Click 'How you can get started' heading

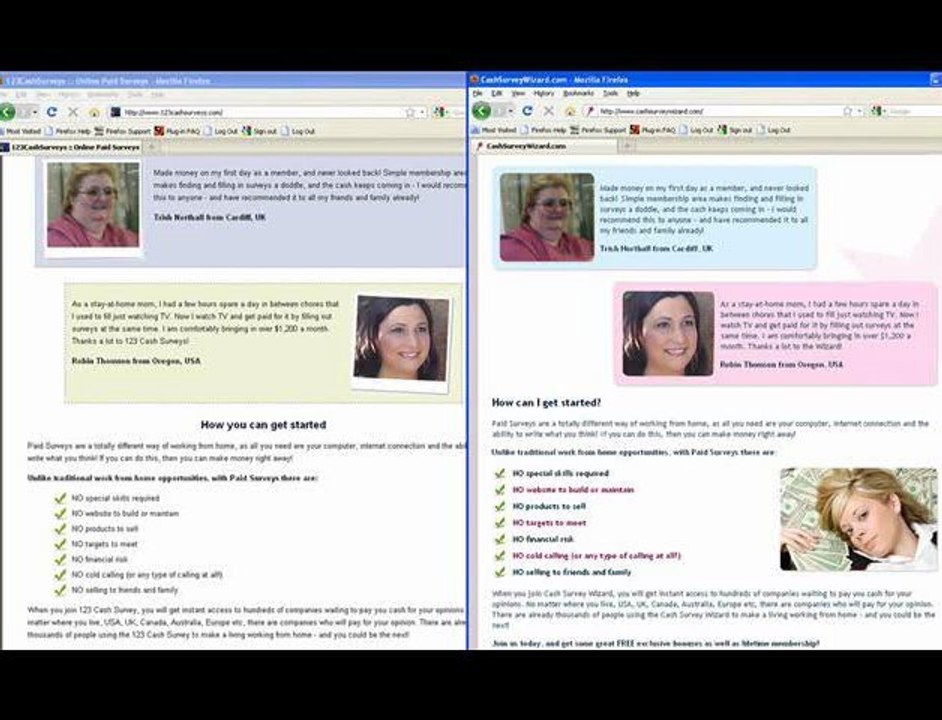[x=263, y=425]
